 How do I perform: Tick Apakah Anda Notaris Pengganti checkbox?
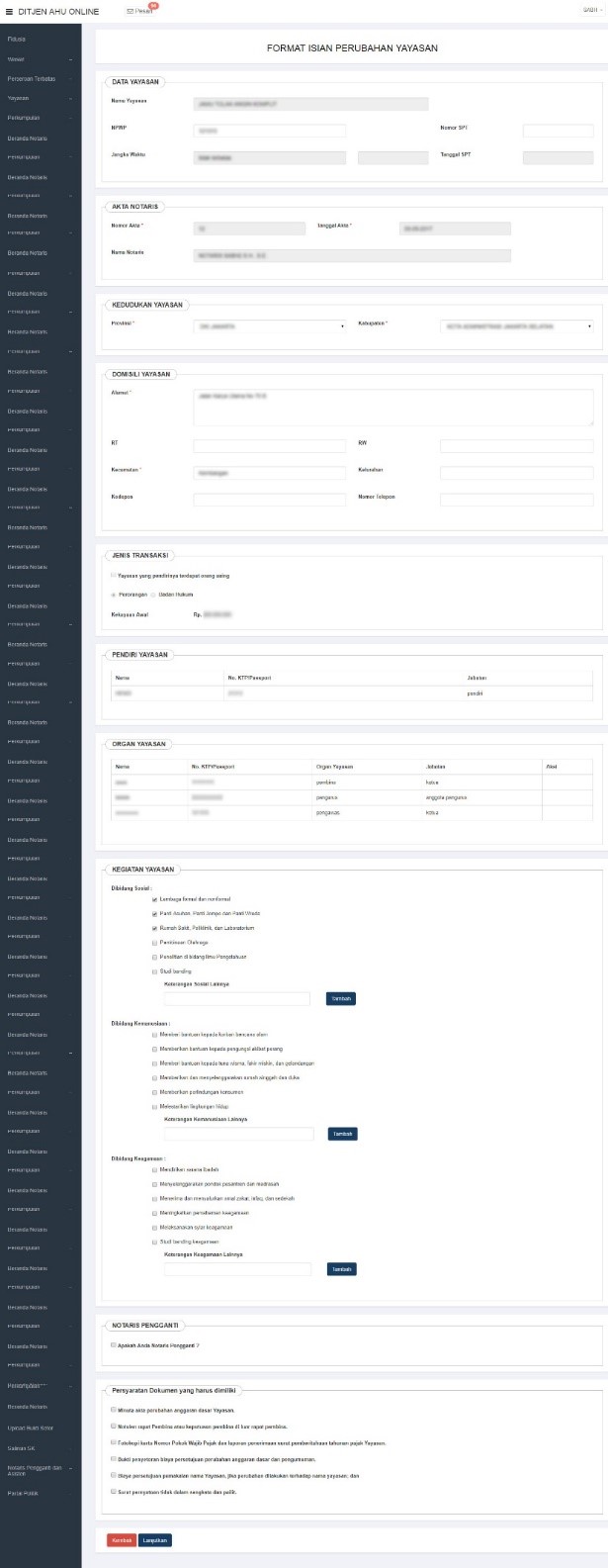pyautogui.click(x=114, y=1344)
